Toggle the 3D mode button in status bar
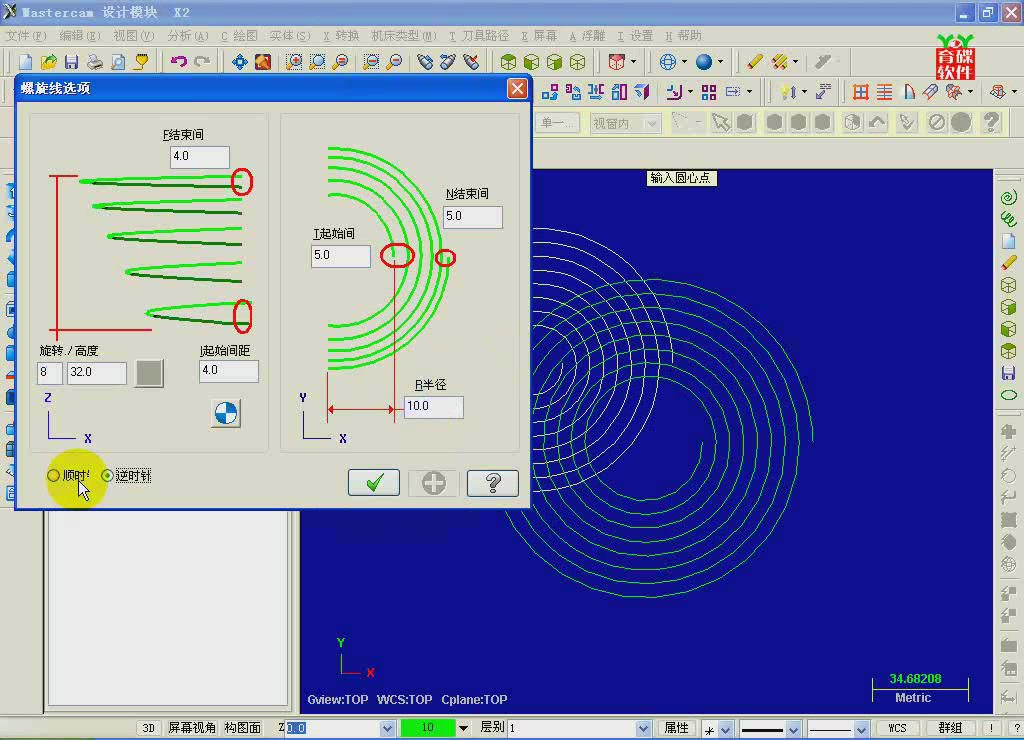The image size is (1024, 740). coord(148,728)
